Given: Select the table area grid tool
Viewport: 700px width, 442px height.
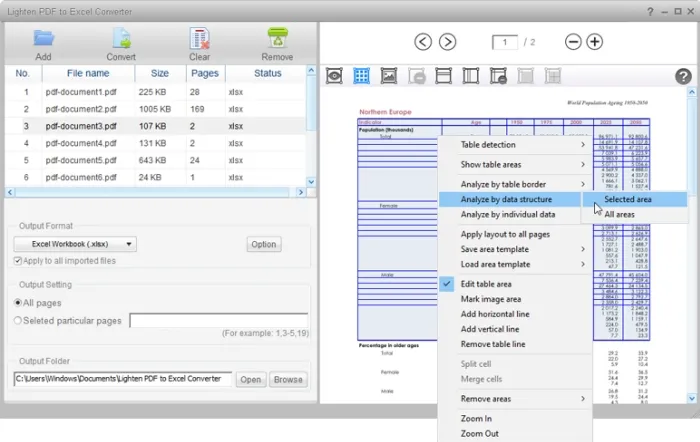Looking at the screenshot, I should coord(362,76).
